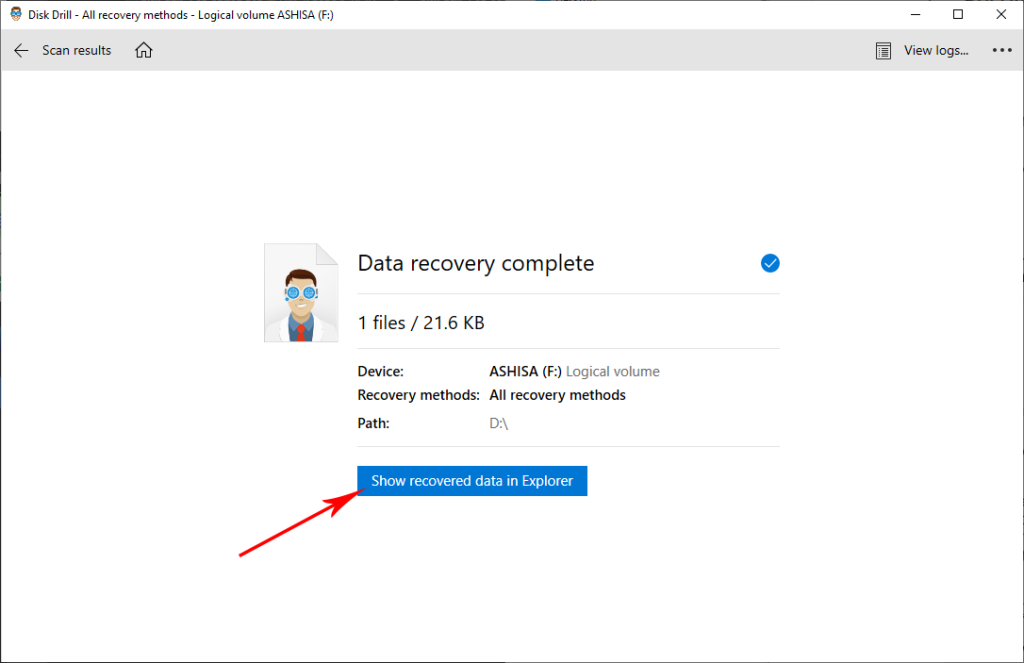Minimize the Disk Drill window
Viewport: 1024px width, 663px height.
coord(916,14)
